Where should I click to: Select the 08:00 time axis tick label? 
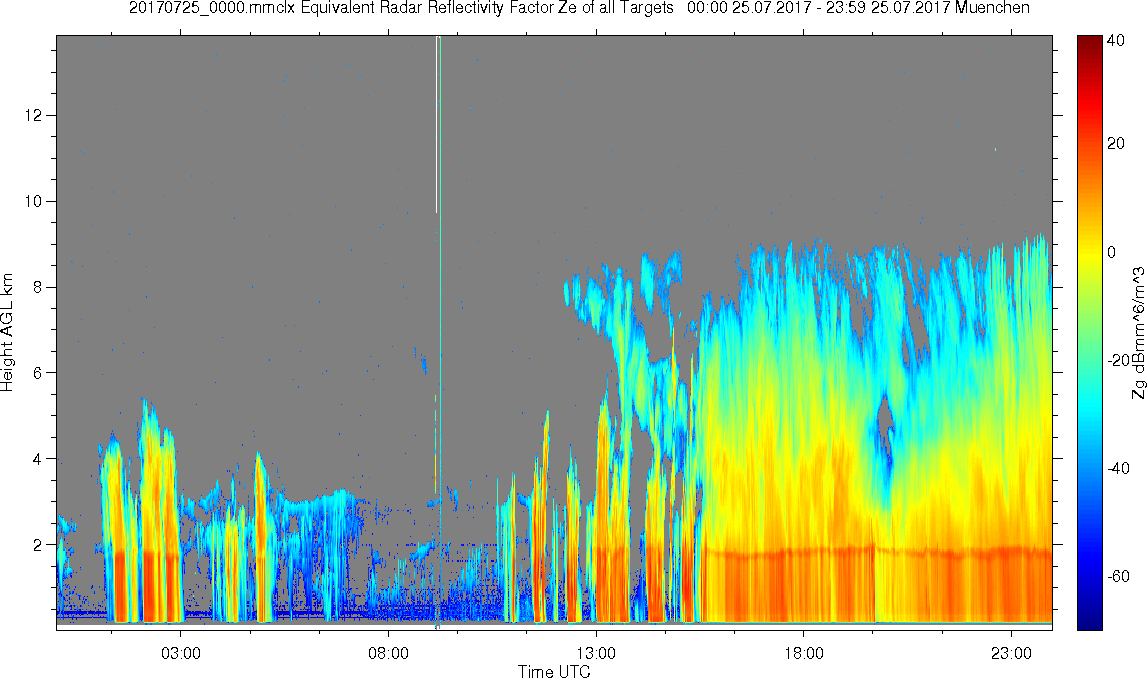[x=388, y=653]
